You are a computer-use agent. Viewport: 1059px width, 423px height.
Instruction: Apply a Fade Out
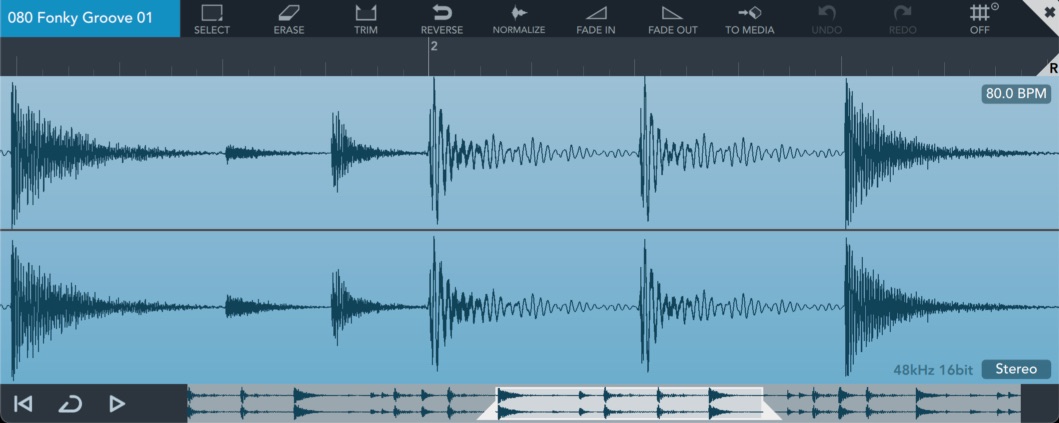click(x=673, y=19)
